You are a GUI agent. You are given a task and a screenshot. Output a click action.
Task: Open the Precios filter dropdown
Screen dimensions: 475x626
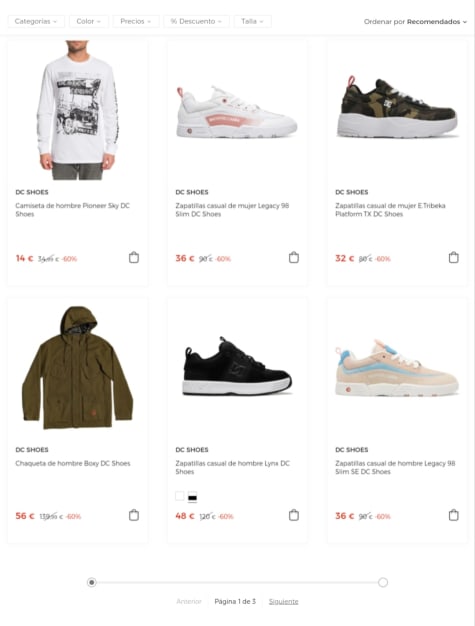[x=136, y=21]
